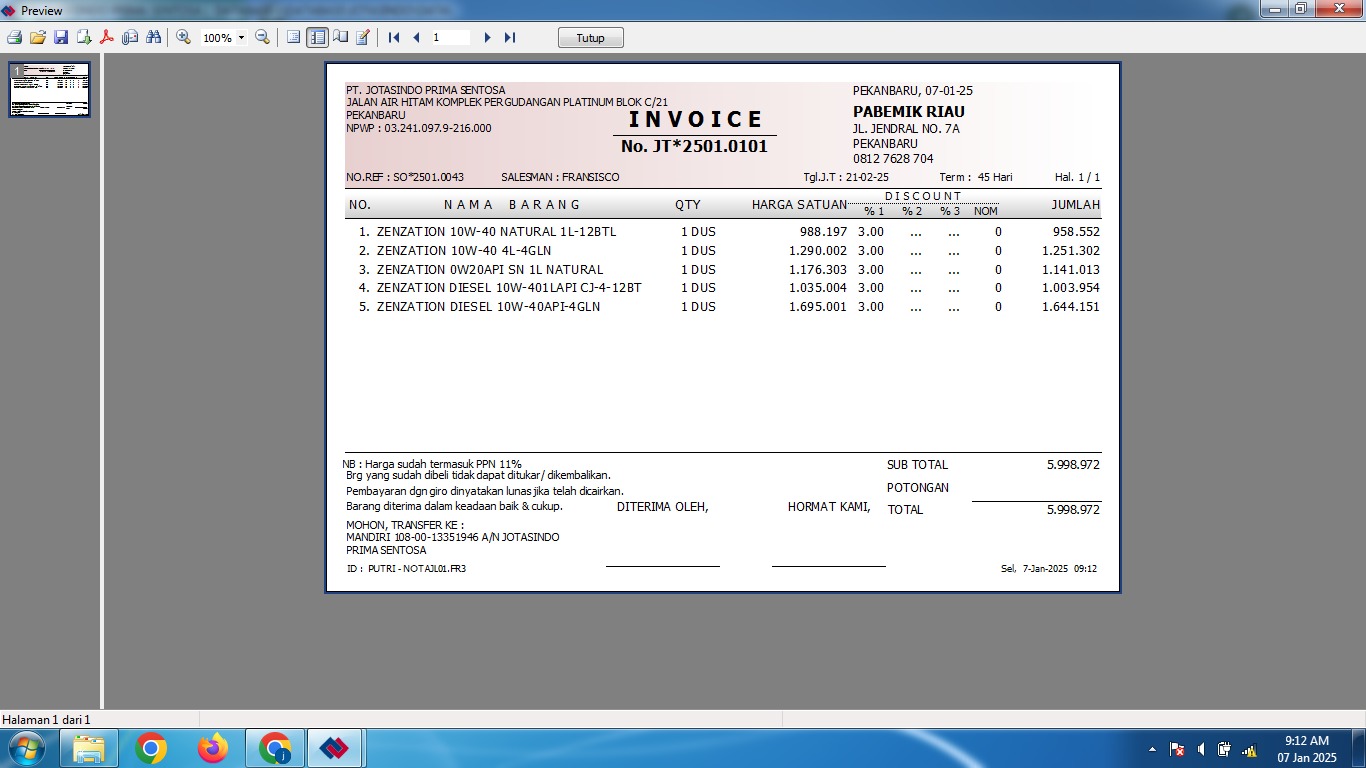Viewport: 1366px width, 768px height.
Task: Open the page settings book icon
Action: pyautogui.click(x=340, y=37)
